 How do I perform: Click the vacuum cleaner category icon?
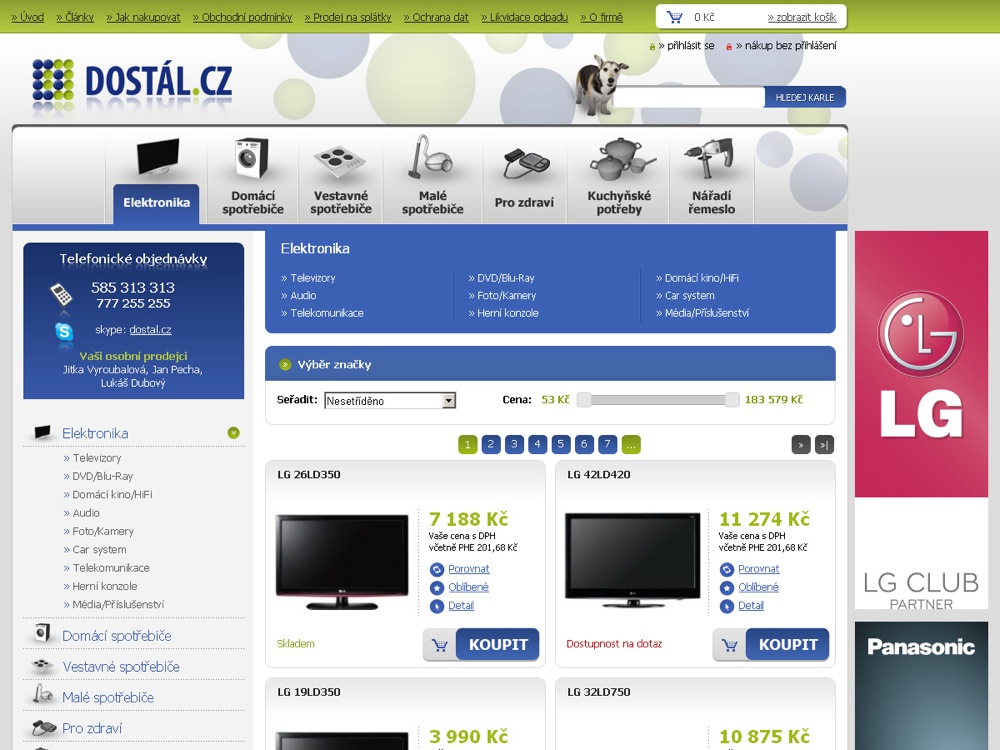(430, 157)
